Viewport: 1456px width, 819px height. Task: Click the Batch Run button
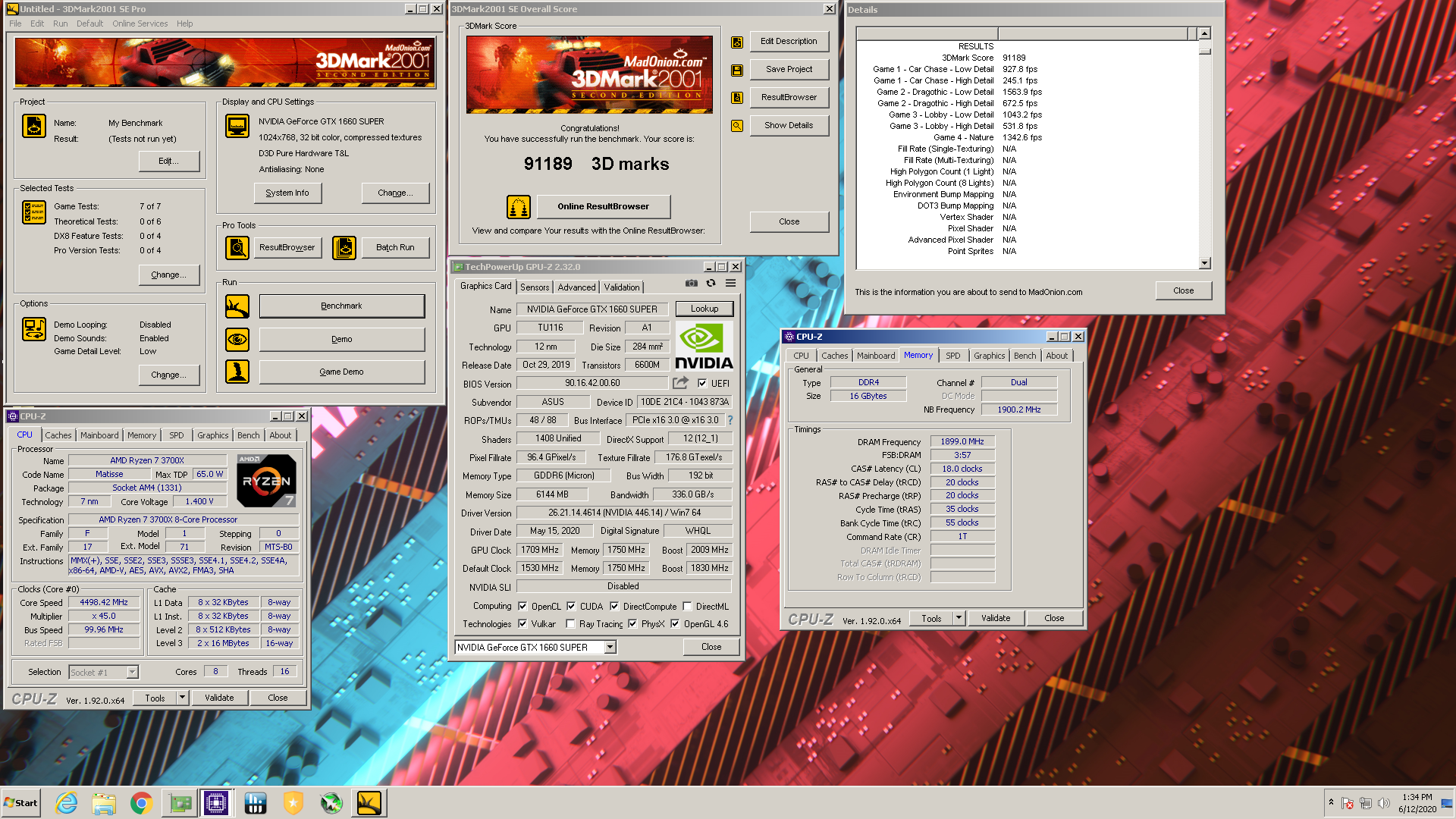coord(395,248)
